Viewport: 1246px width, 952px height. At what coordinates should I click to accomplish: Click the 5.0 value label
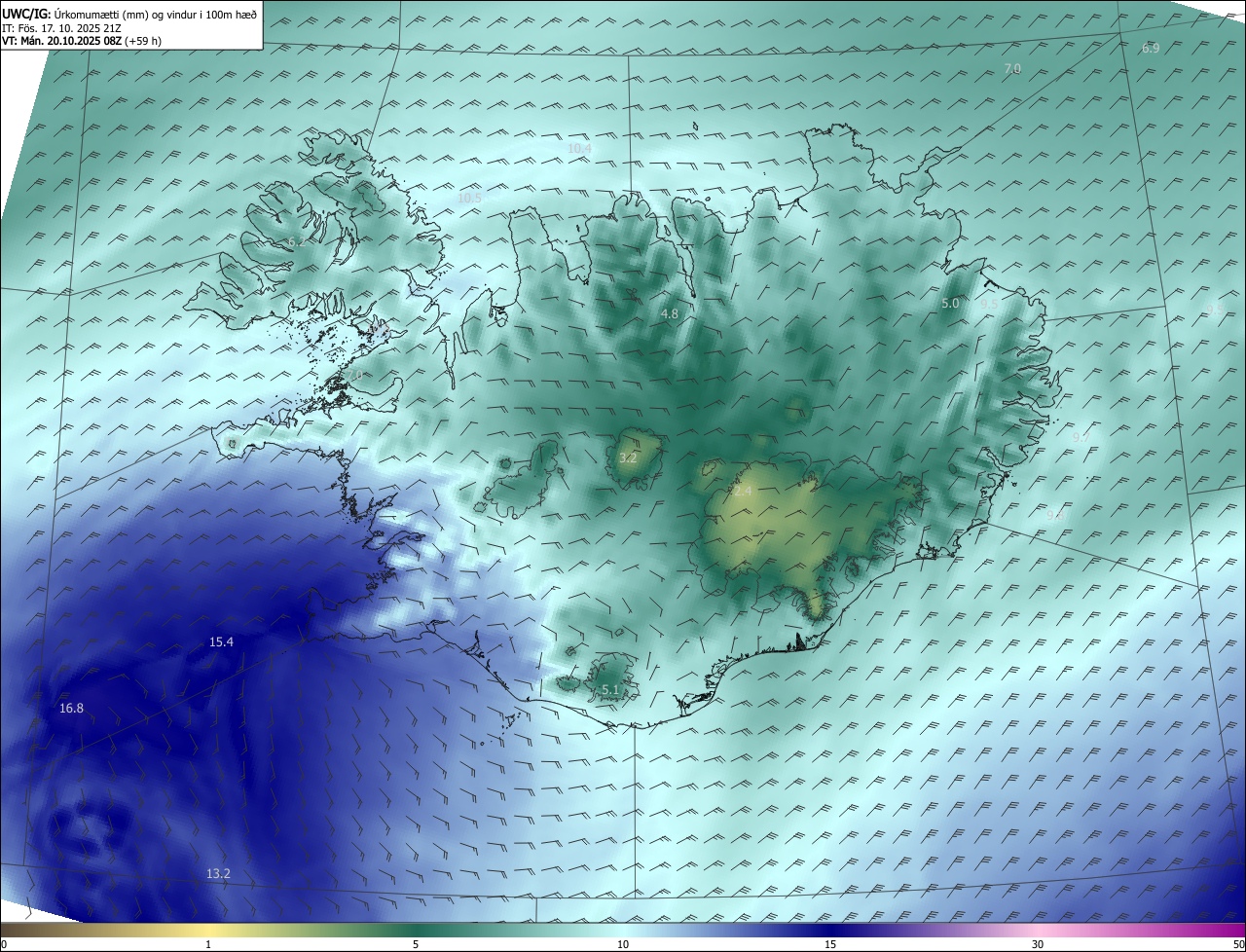click(x=950, y=304)
